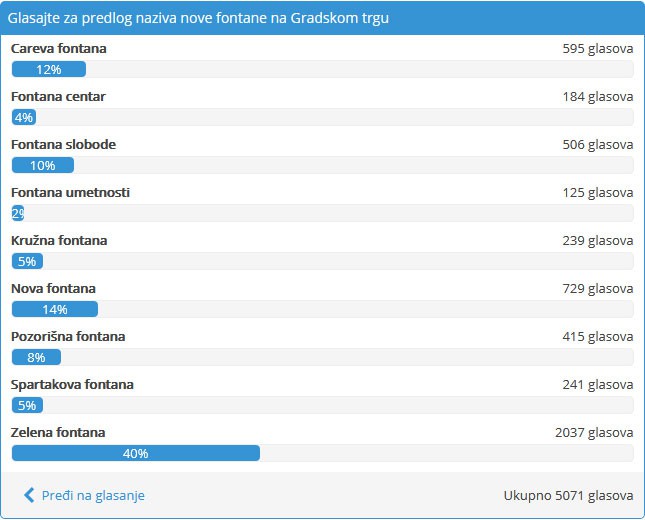Click the Nova fontana 14% progress bar
The height and width of the screenshot is (520, 645).
(55, 309)
